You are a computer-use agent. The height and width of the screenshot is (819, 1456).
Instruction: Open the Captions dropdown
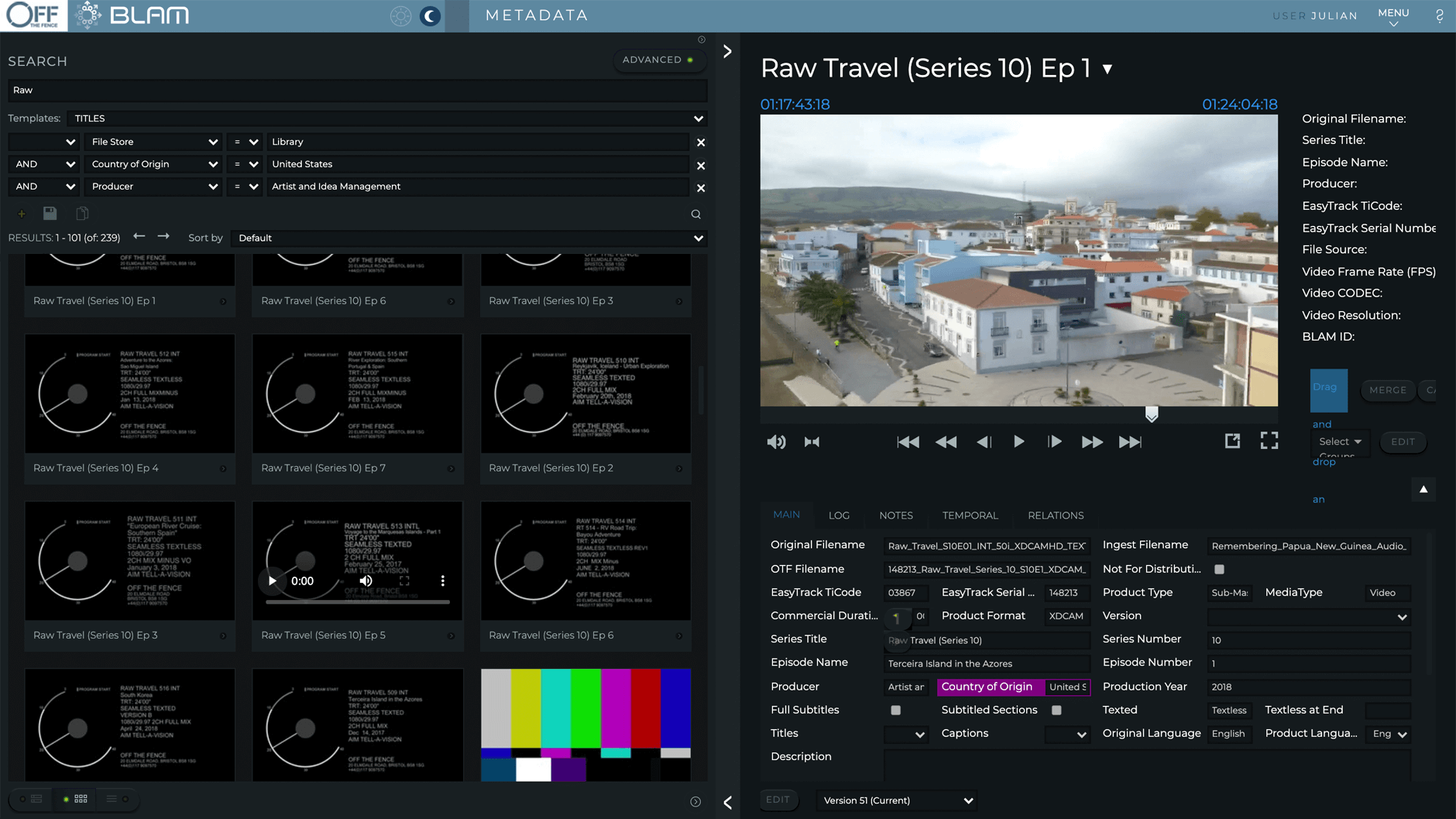[x=1067, y=734]
